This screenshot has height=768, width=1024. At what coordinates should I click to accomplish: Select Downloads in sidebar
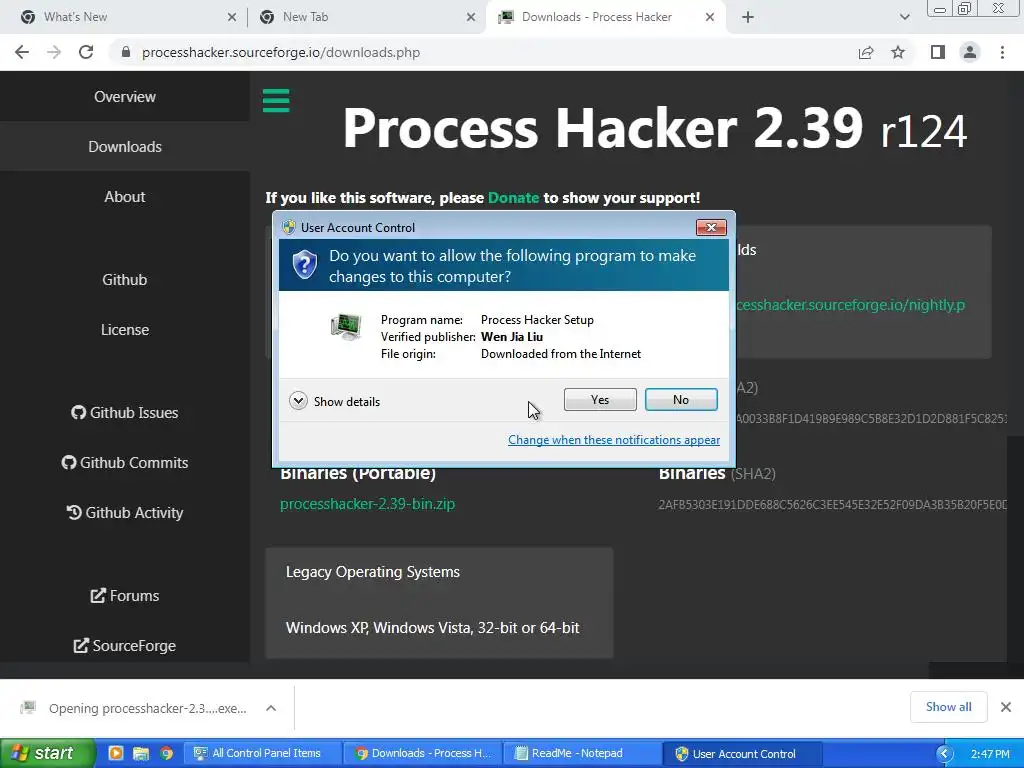125,146
